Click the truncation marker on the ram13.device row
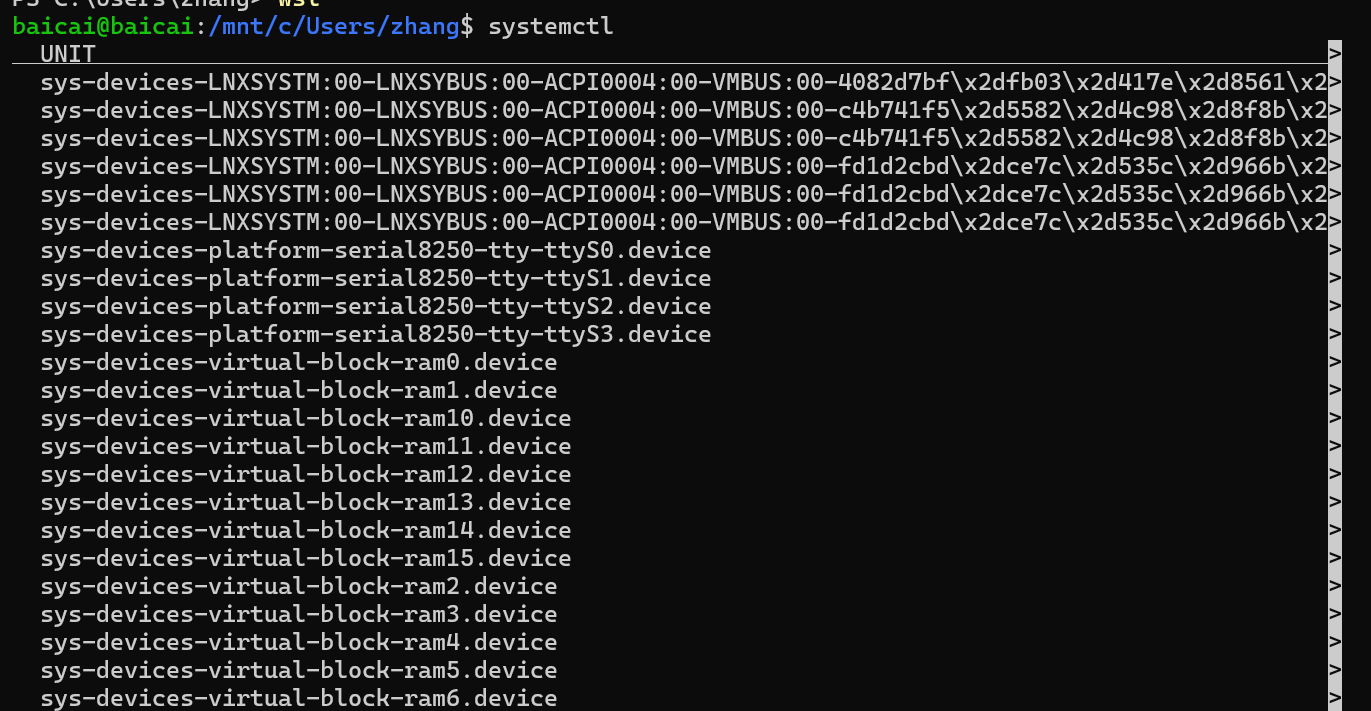 (1335, 503)
